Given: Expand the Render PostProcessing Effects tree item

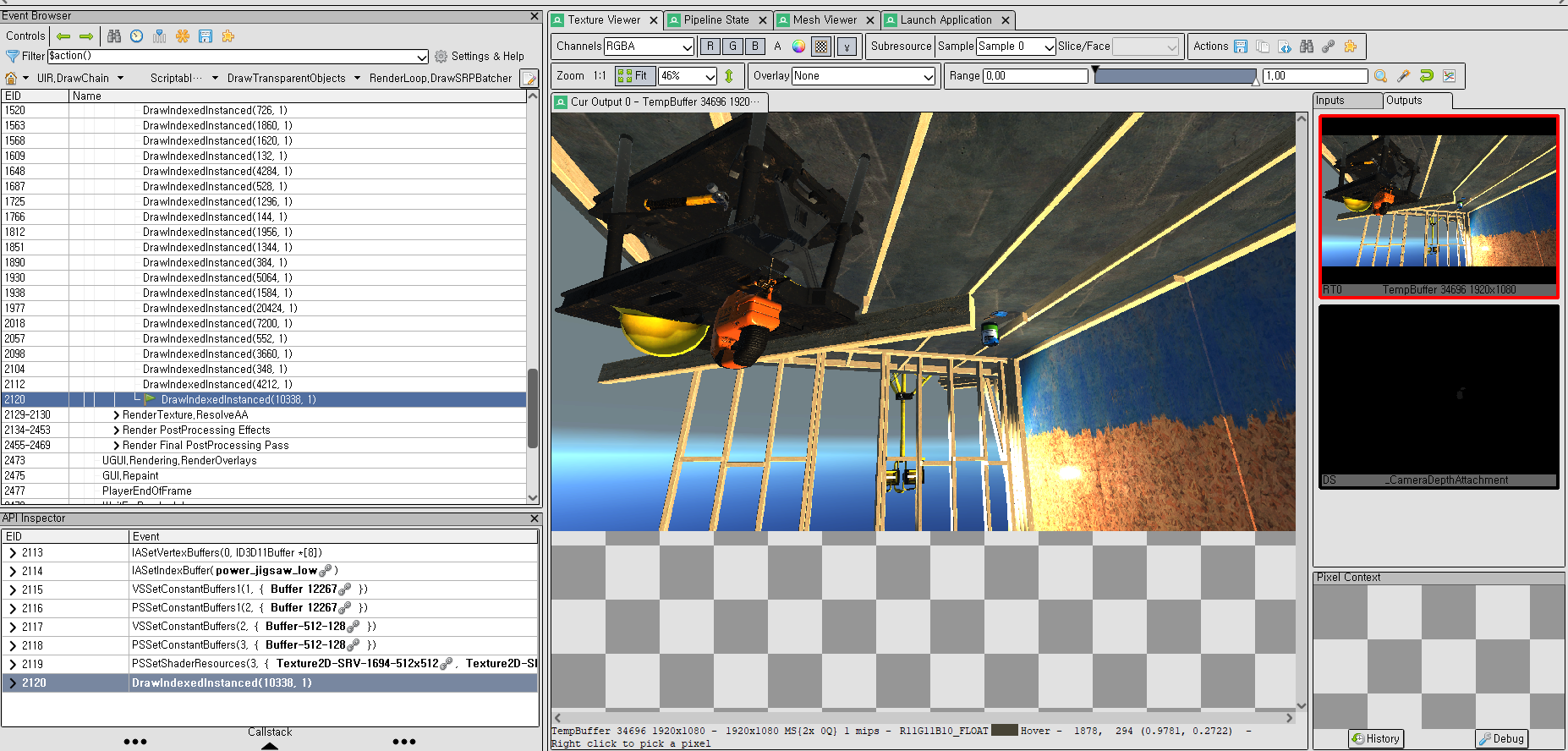Looking at the screenshot, I should (x=116, y=430).
